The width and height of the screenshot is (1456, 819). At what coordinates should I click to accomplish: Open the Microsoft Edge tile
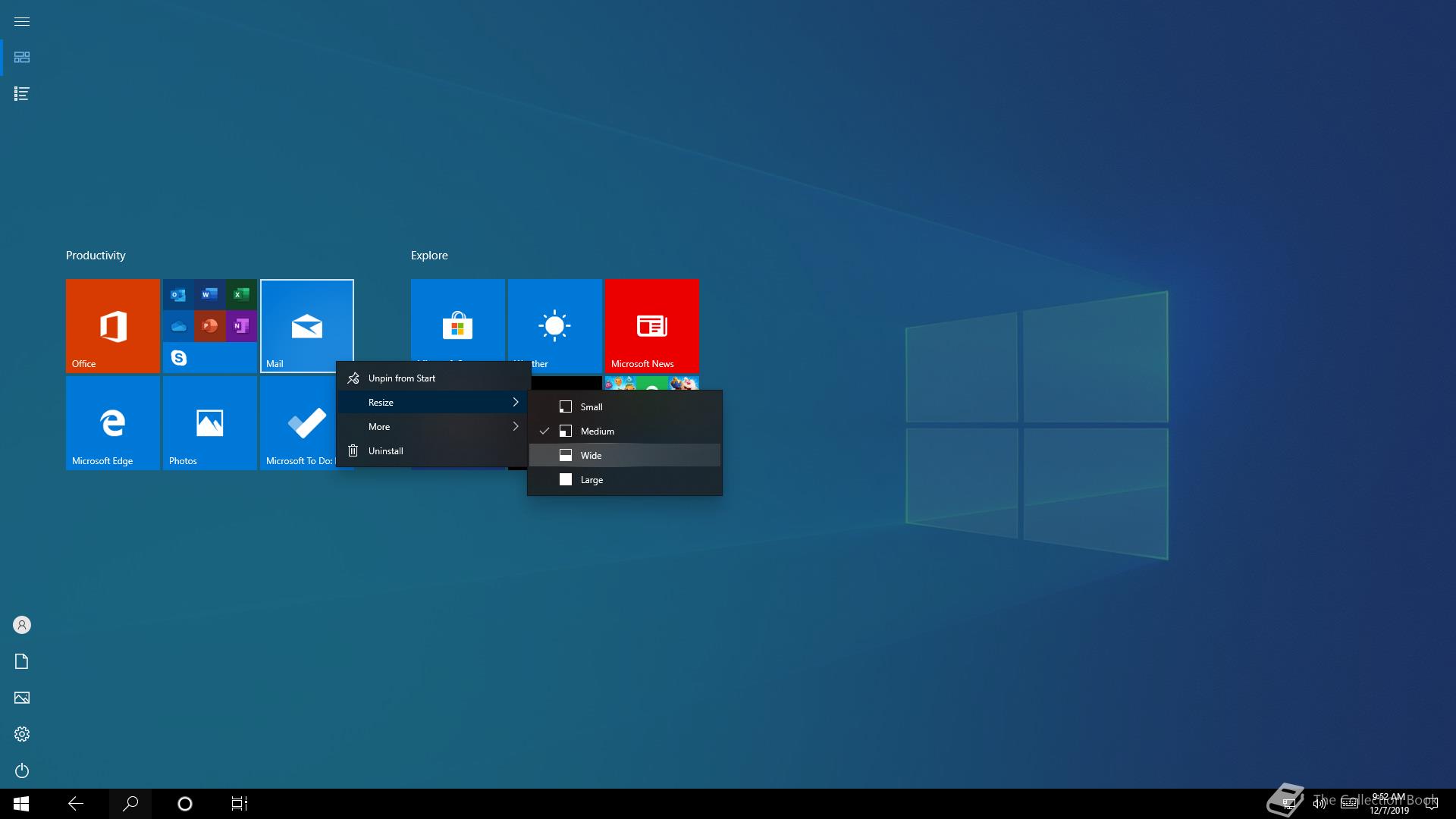coord(113,423)
